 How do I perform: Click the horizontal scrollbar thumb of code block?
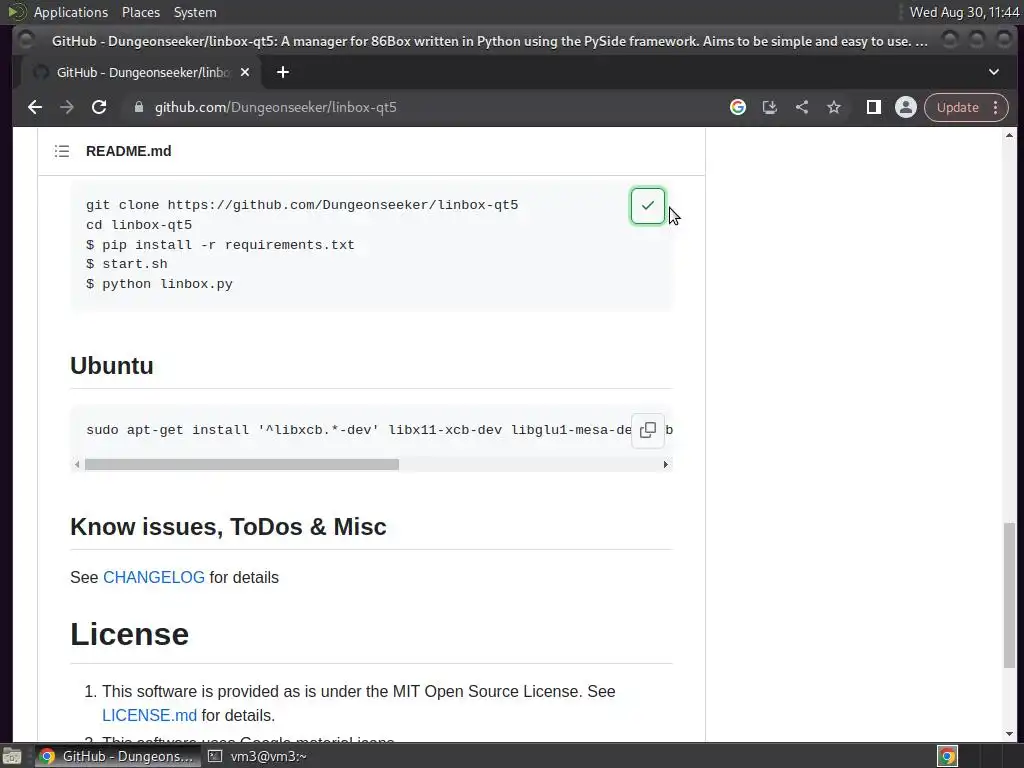click(x=242, y=464)
